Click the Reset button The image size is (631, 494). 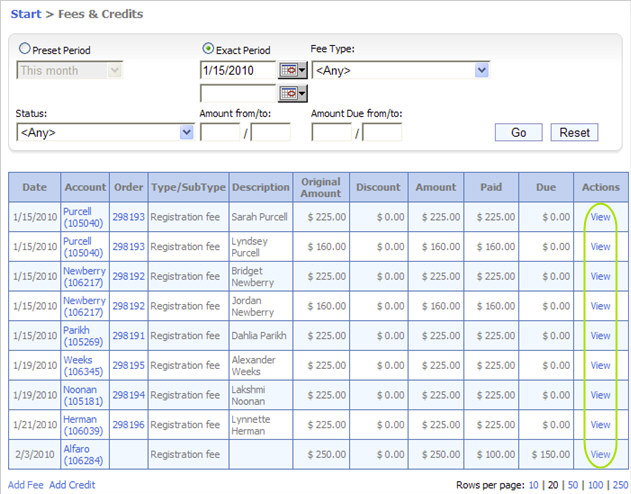(x=574, y=132)
